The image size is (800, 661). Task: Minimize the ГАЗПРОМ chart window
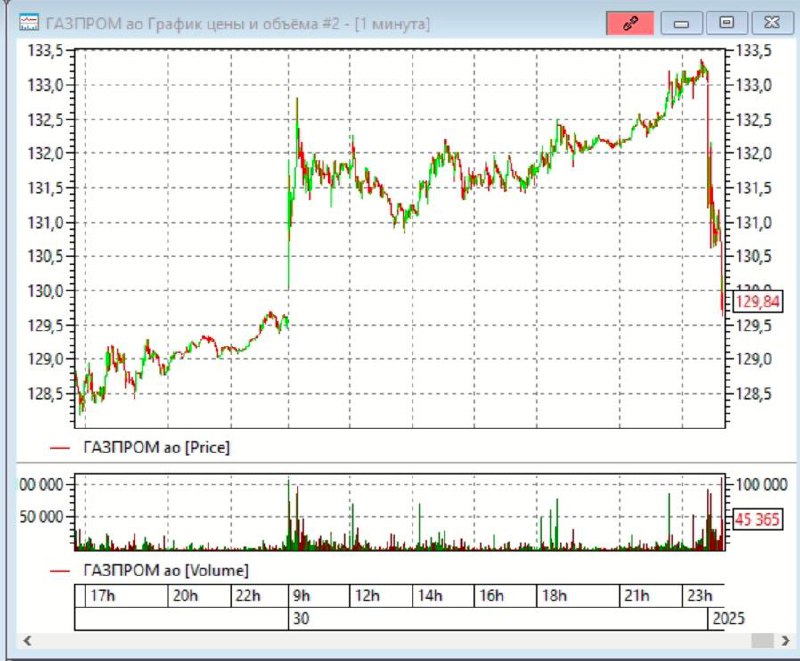[x=681, y=23]
